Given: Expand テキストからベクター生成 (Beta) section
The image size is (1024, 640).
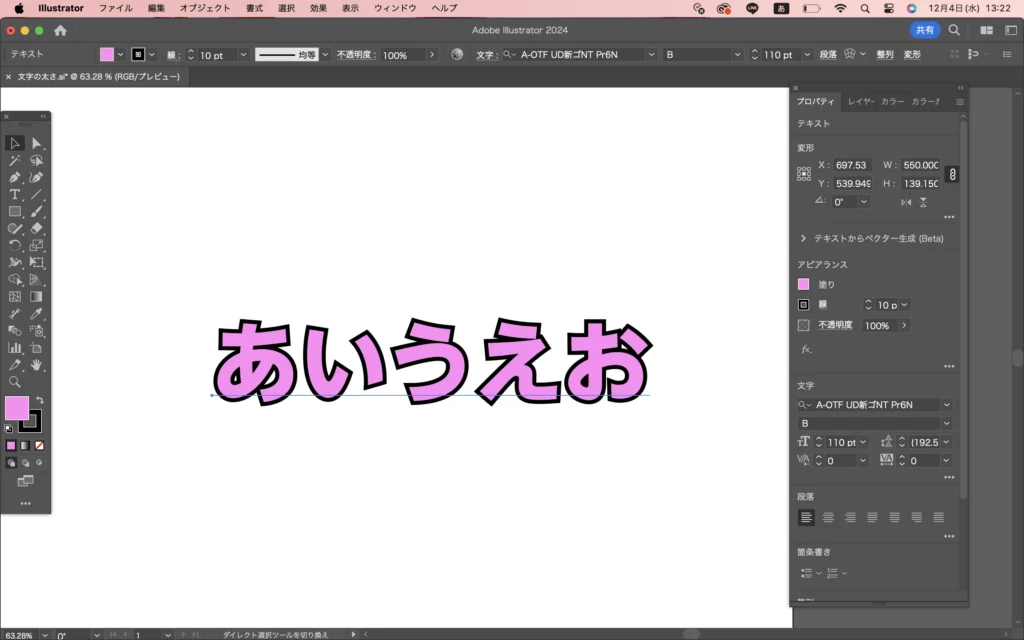Looking at the screenshot, I should [804, 239].
